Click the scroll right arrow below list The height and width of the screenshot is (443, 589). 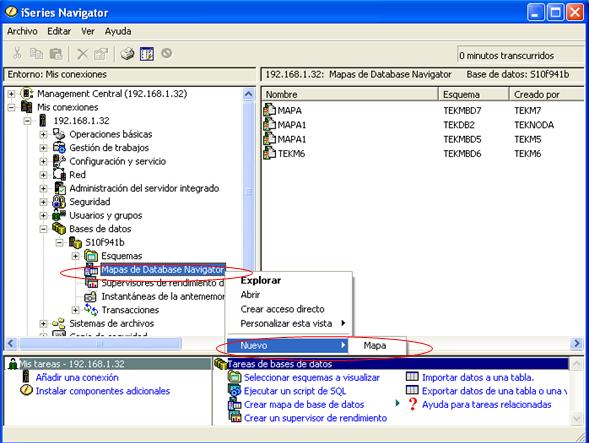(577, 343)
